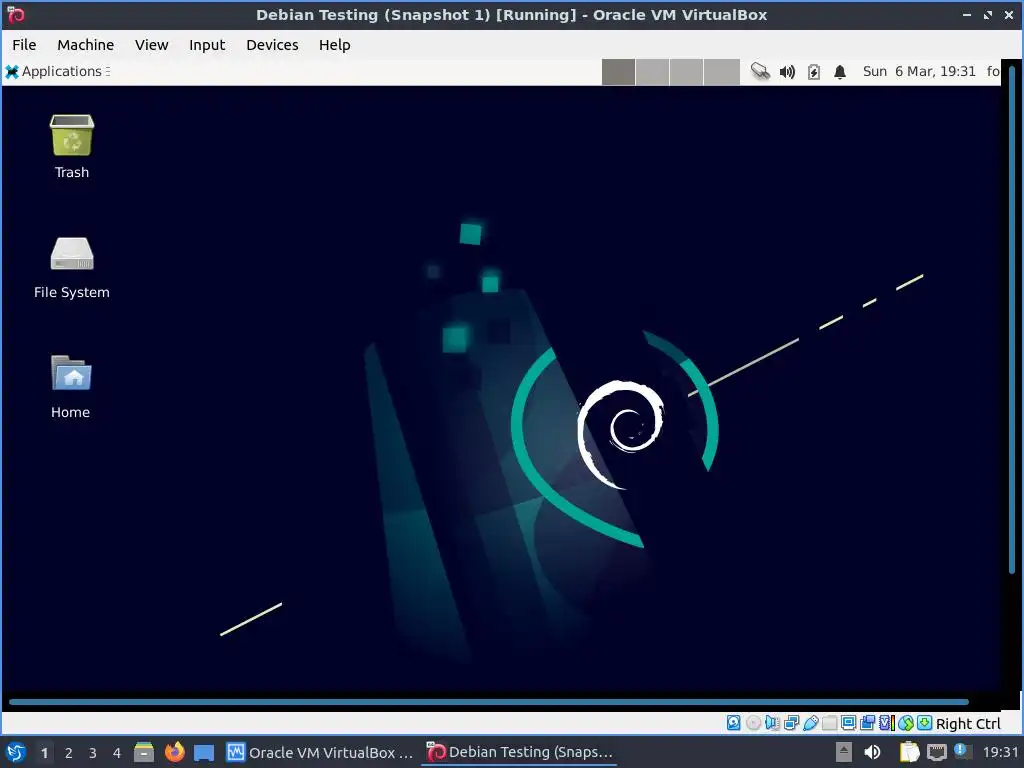The image size is (1024, 768).
Task: Click the host taskbar volume icon
Action: point(872,752)
